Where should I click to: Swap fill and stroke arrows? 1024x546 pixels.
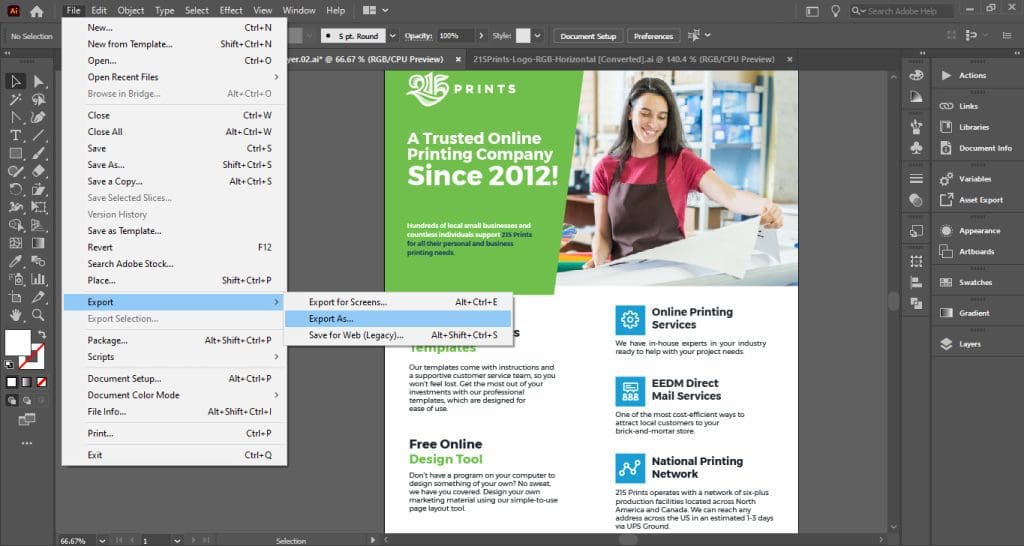point(41,334)
